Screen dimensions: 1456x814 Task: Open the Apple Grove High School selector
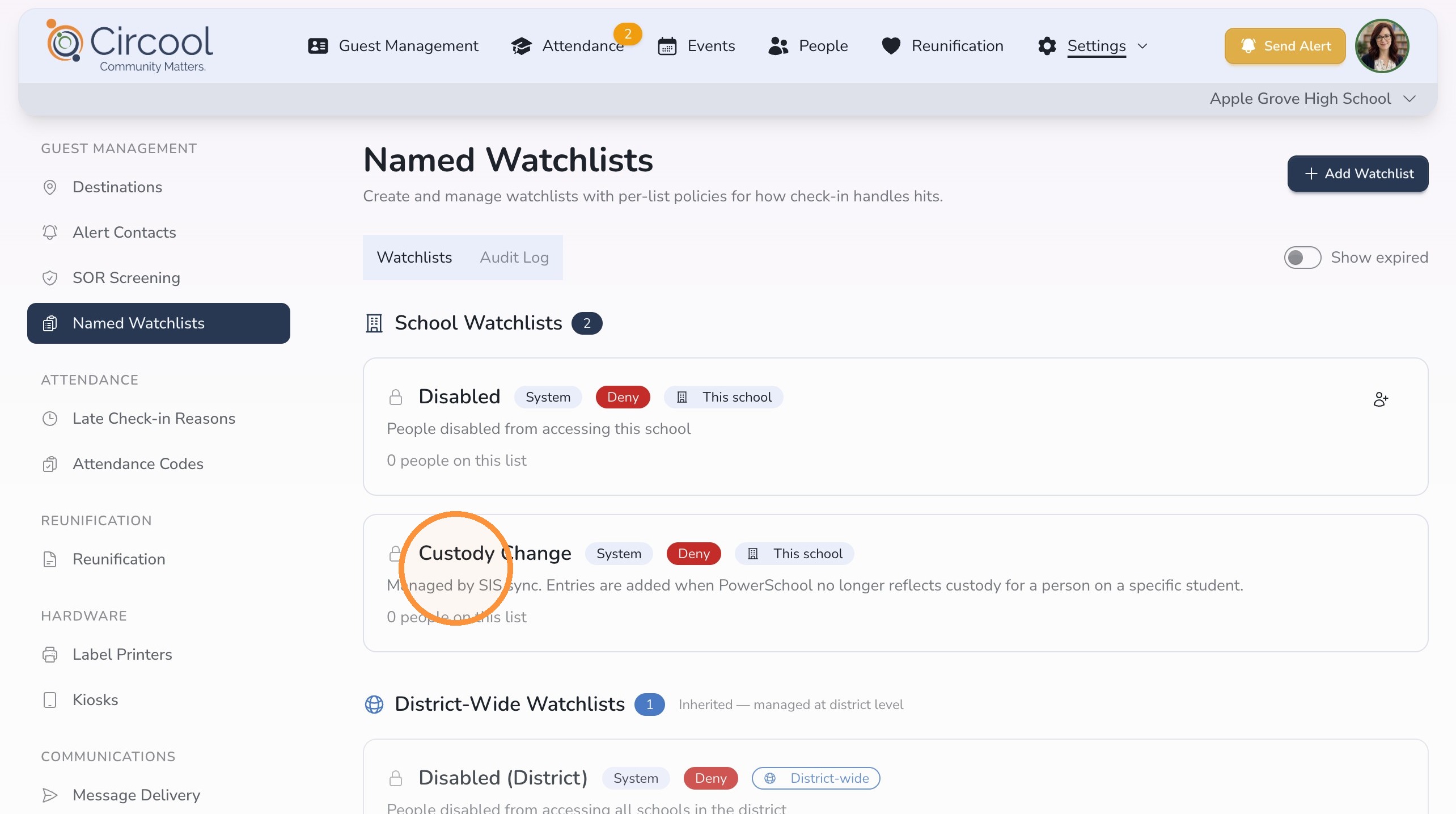click(1312, 99)
